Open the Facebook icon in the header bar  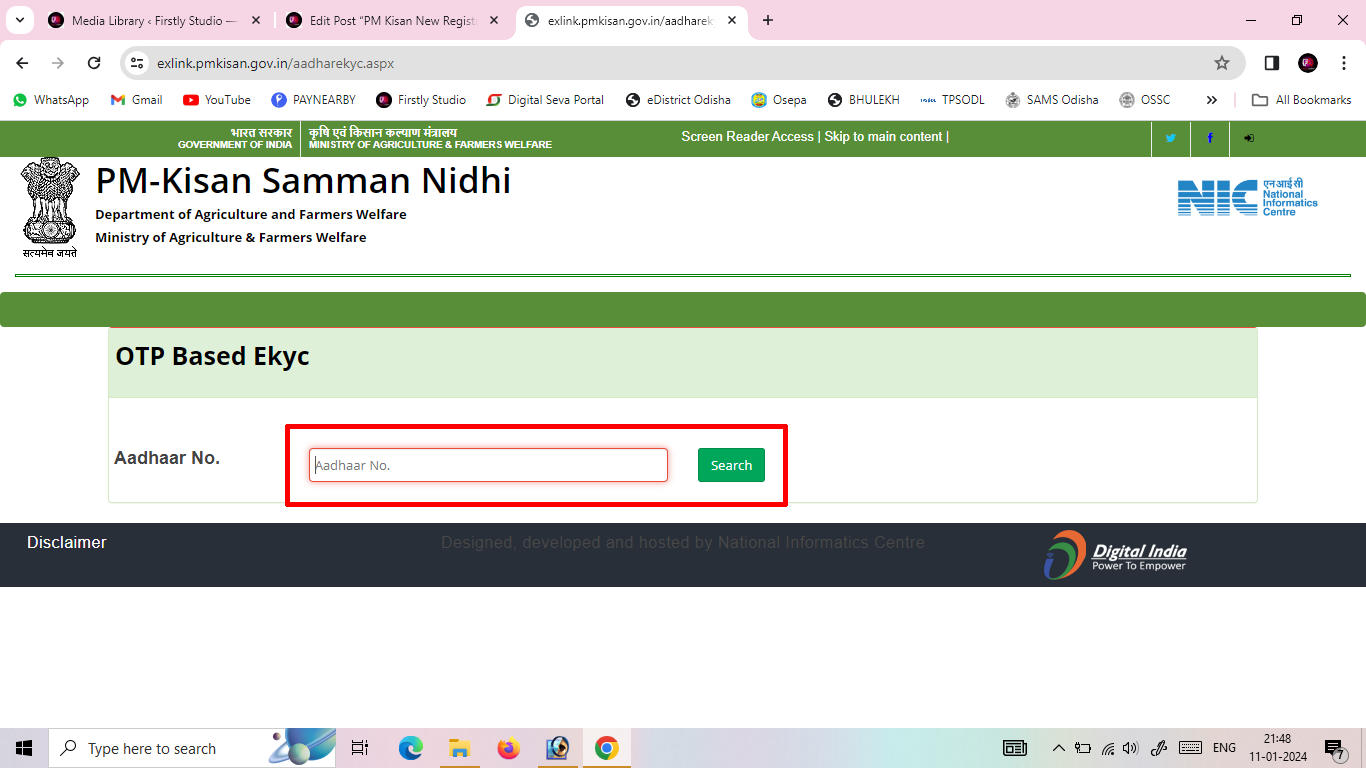coord(1209,138)
